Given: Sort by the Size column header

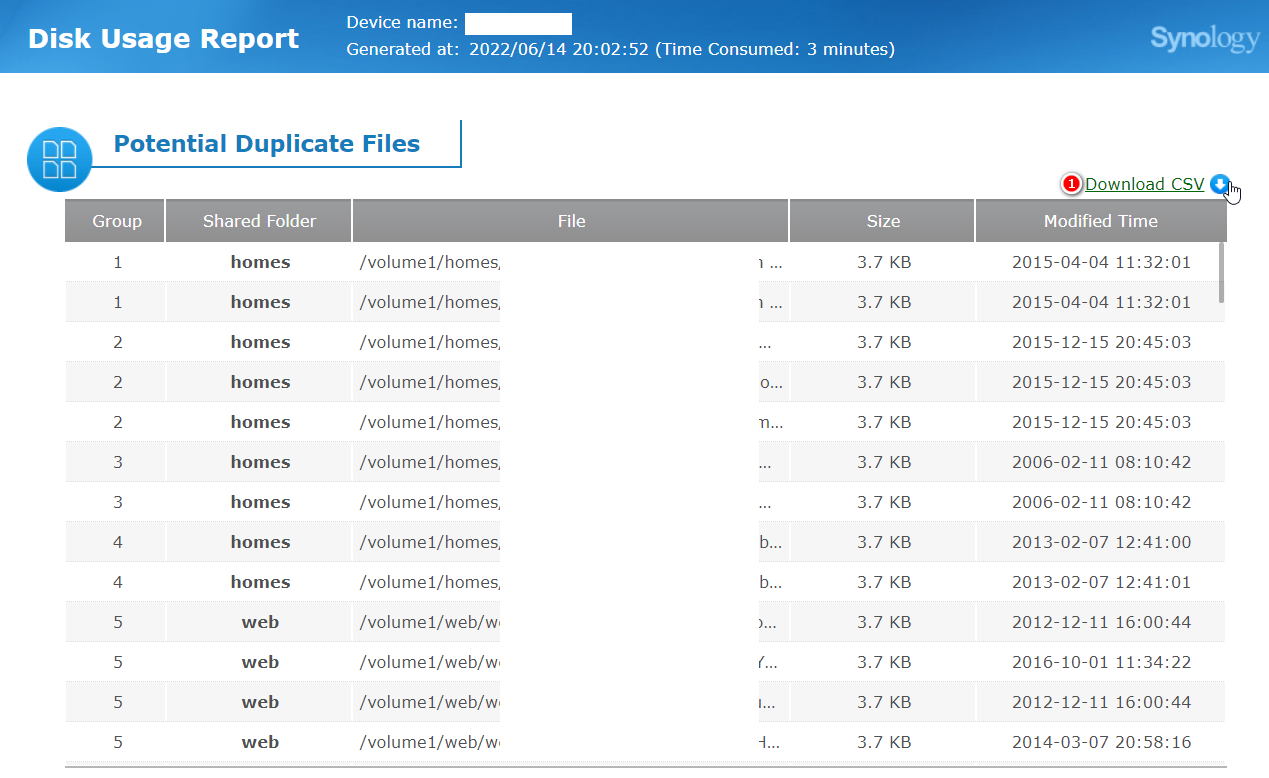Looking at the screenshot, I should 883,221.
